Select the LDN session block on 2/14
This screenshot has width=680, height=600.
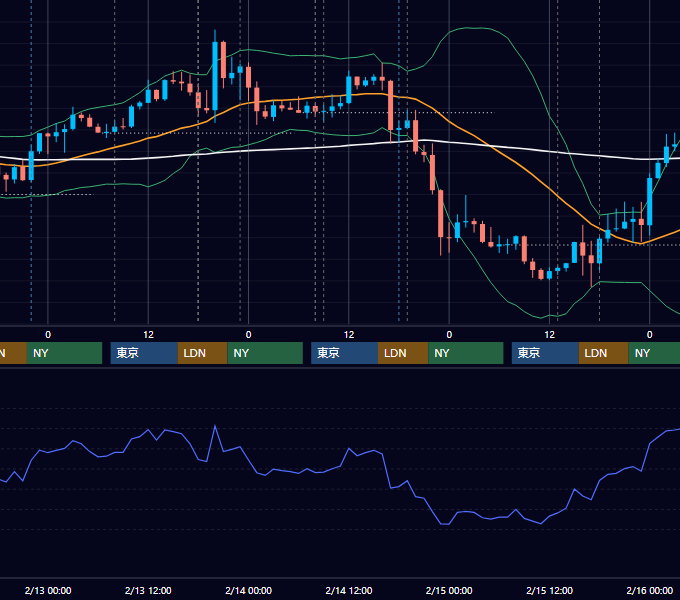(x=403, y=353)
